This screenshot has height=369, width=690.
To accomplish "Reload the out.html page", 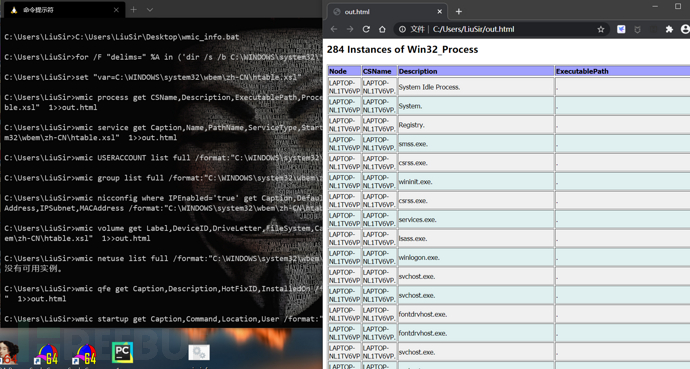I will click(x=366, y=29).
